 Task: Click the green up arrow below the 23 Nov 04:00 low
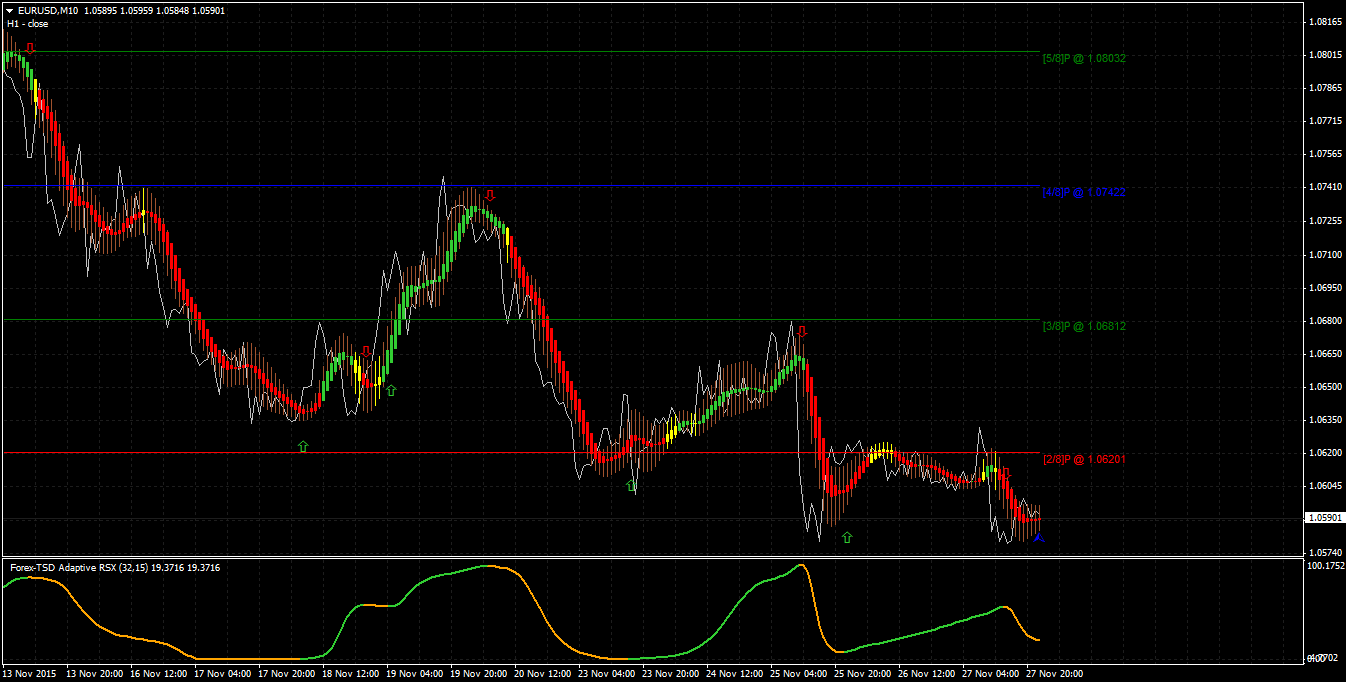point(631,486)
